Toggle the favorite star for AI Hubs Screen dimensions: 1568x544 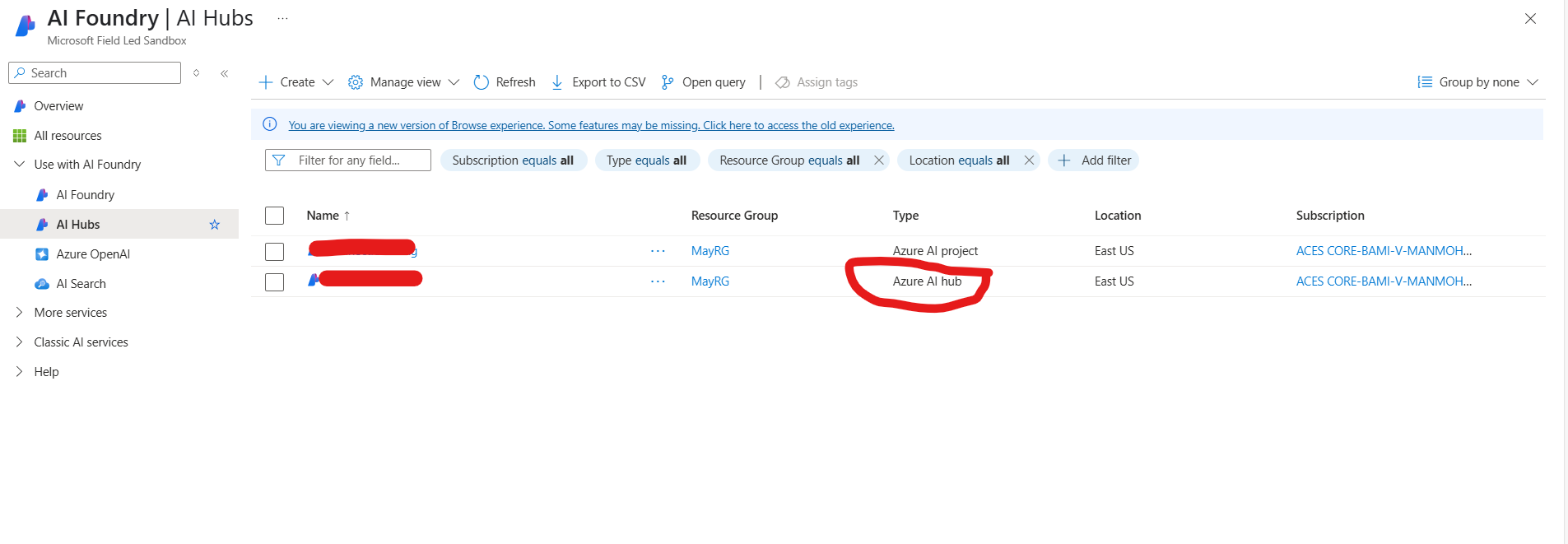point(215,225)
